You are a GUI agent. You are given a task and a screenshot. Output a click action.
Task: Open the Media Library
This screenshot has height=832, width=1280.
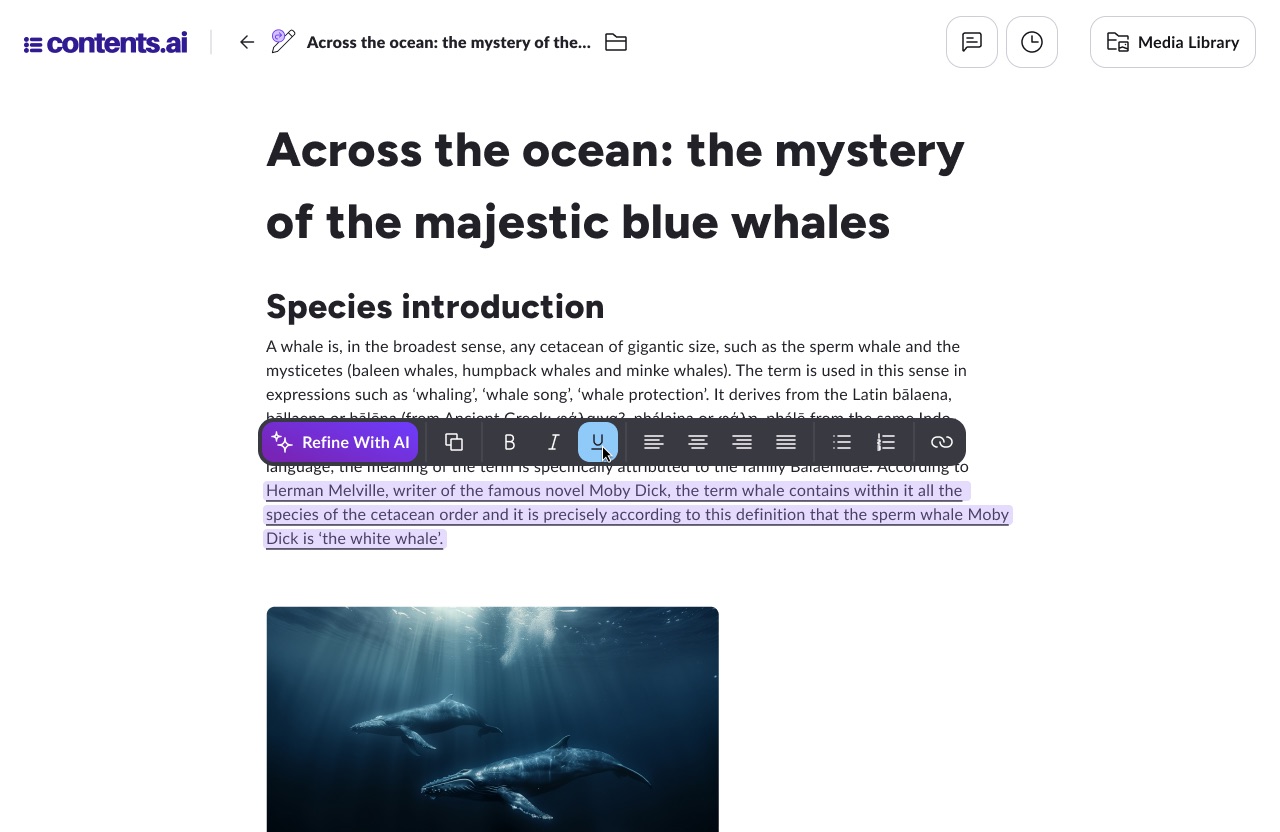click(x=1172, y=42)
